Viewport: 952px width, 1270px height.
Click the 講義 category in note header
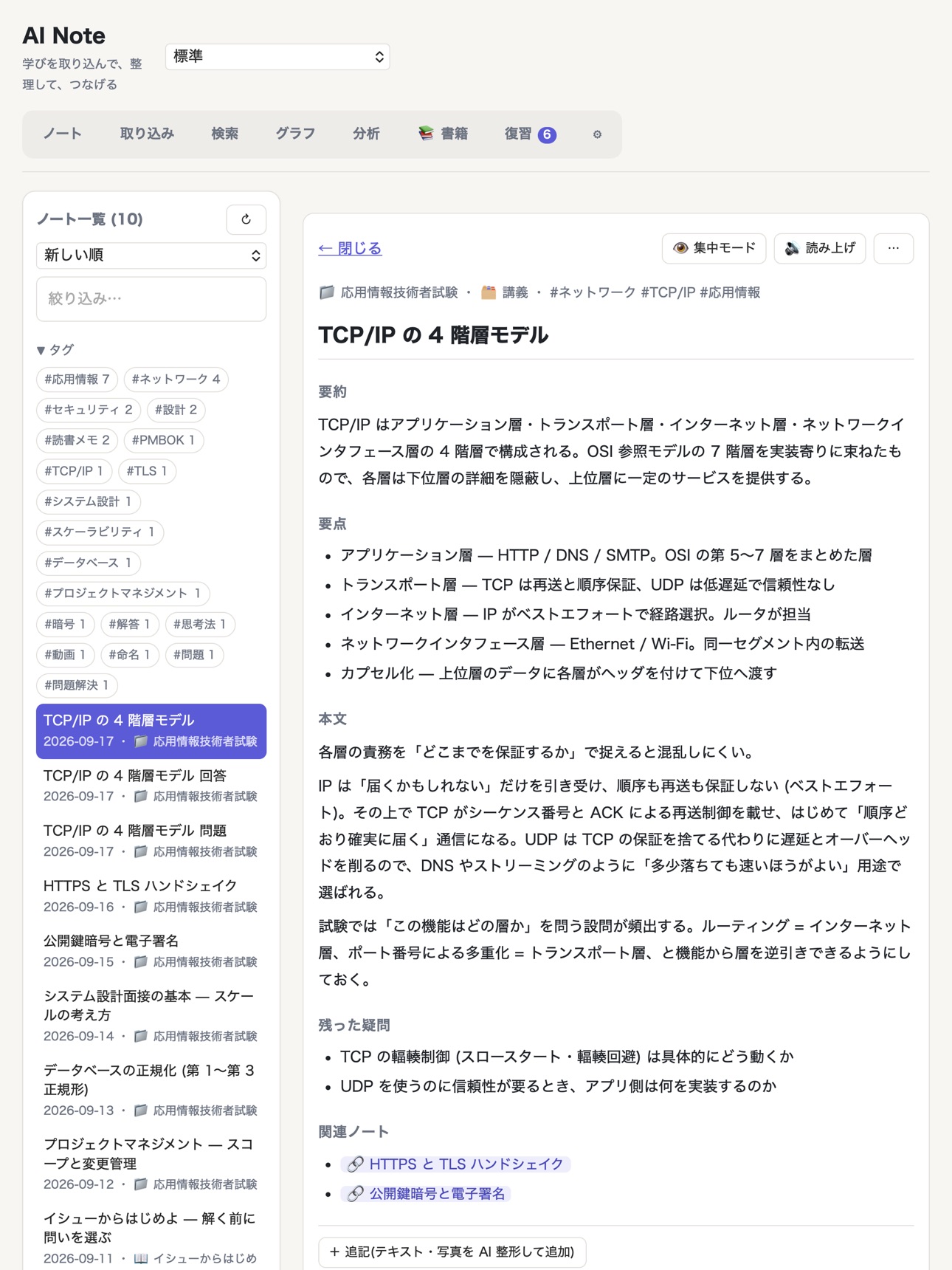click(x=505, y=292)
